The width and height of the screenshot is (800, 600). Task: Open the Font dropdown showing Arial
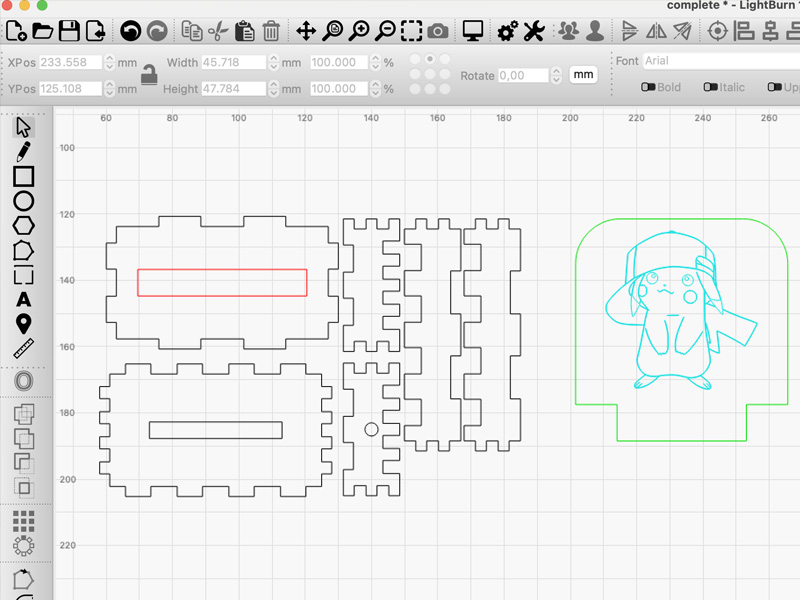point(720,61)
